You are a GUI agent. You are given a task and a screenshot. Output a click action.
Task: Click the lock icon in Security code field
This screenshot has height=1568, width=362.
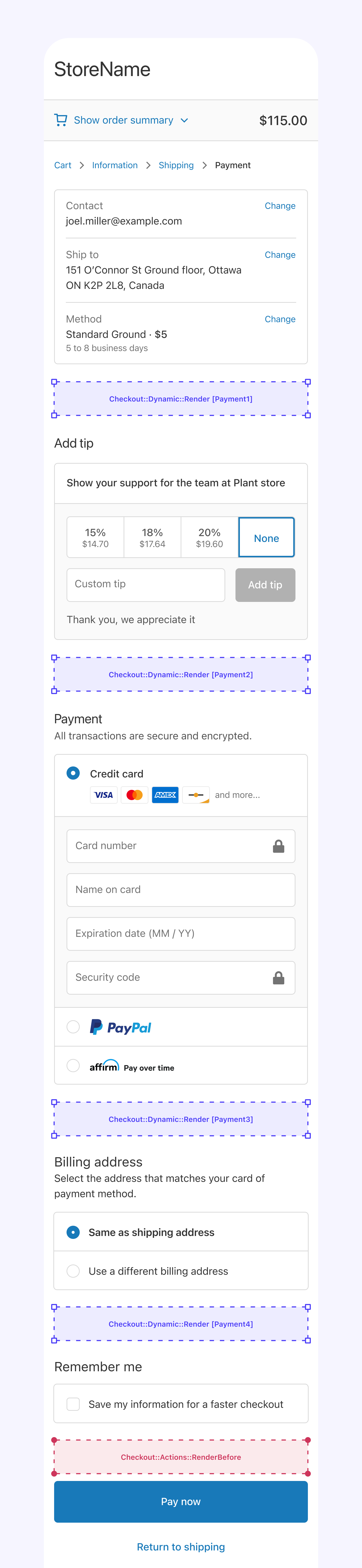[279, 978]
